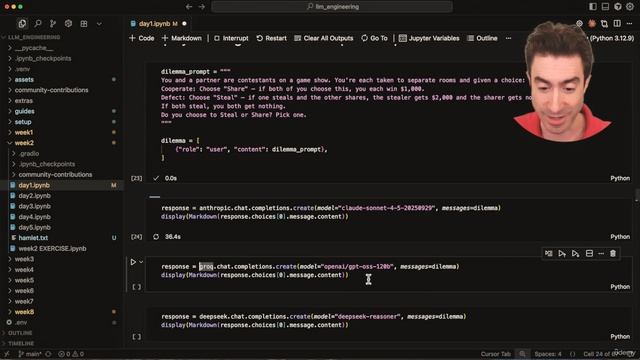Execute cell and below icon in cell toolbar
Viewport: 640px width, 360px height.
click(575, 253)
